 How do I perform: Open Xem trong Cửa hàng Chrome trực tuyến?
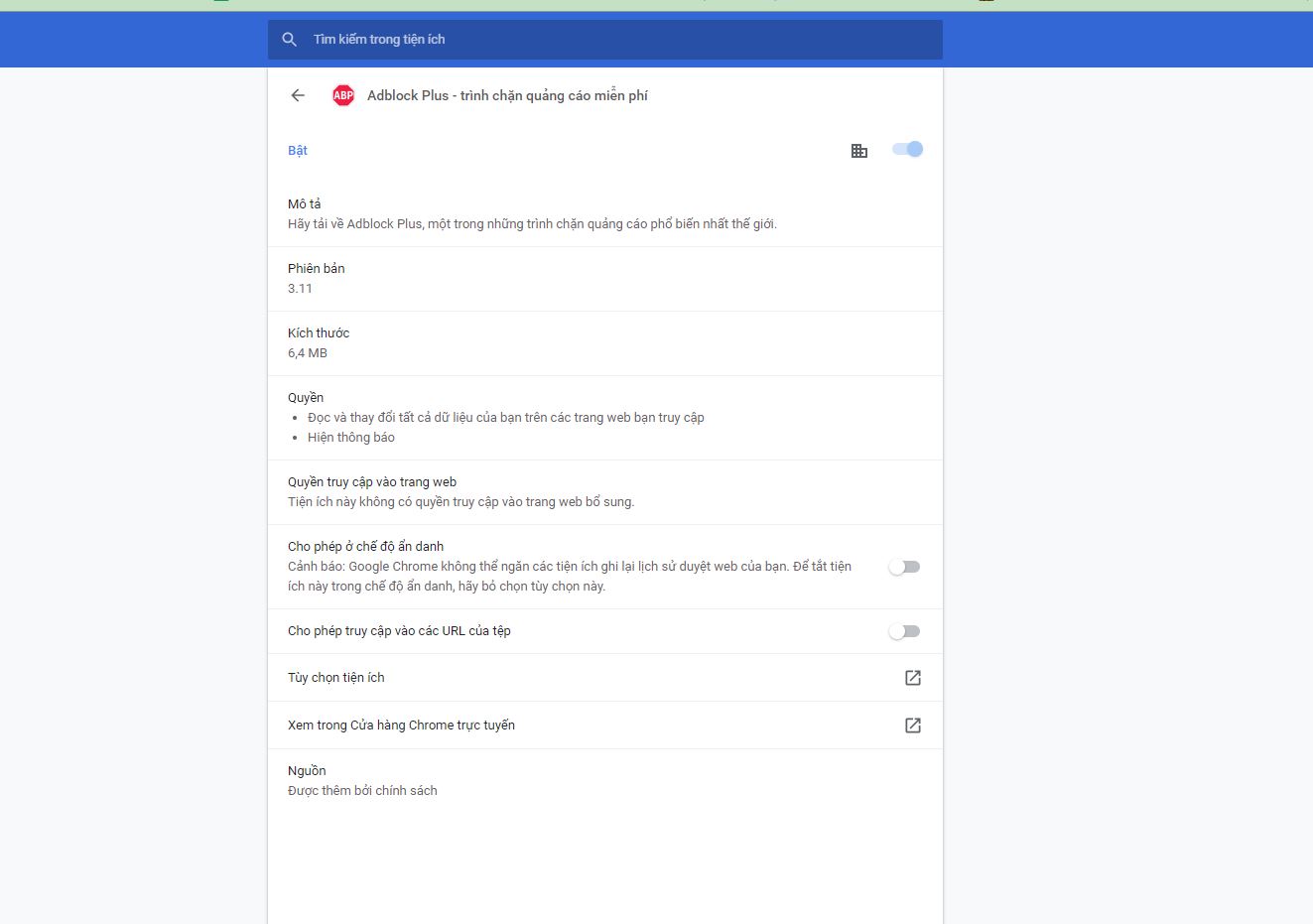point(401,726)
